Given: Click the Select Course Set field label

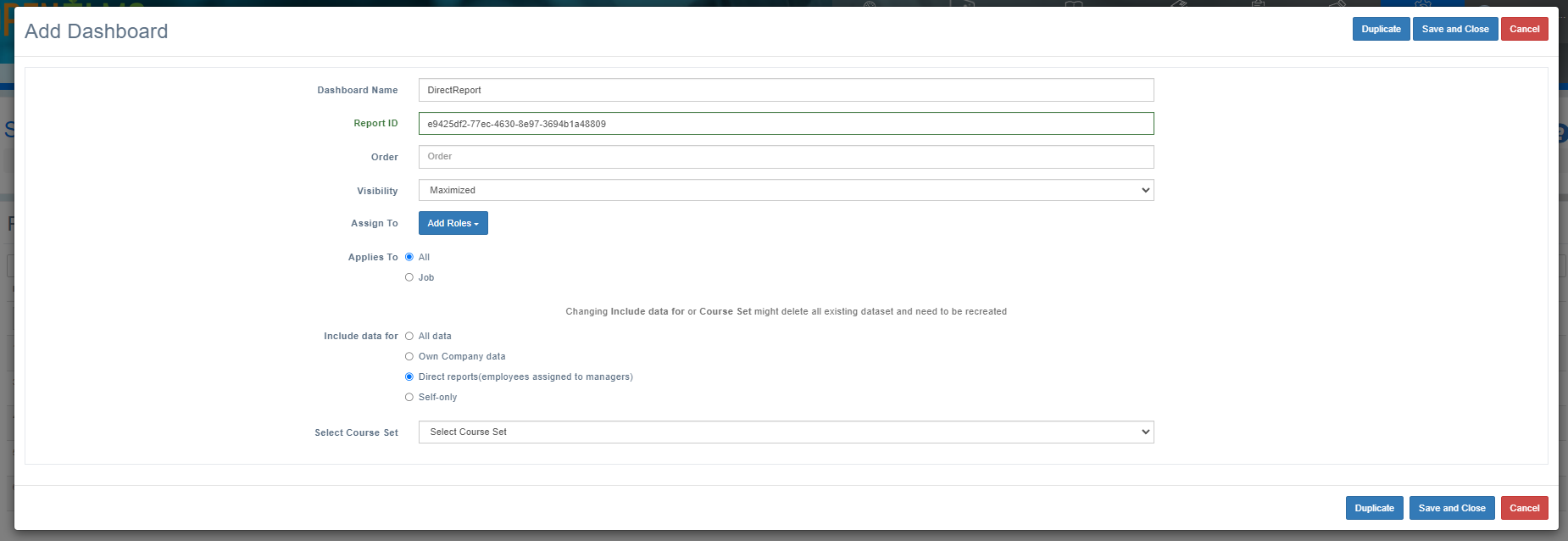Looking at the screenshot, I should 356,432.
